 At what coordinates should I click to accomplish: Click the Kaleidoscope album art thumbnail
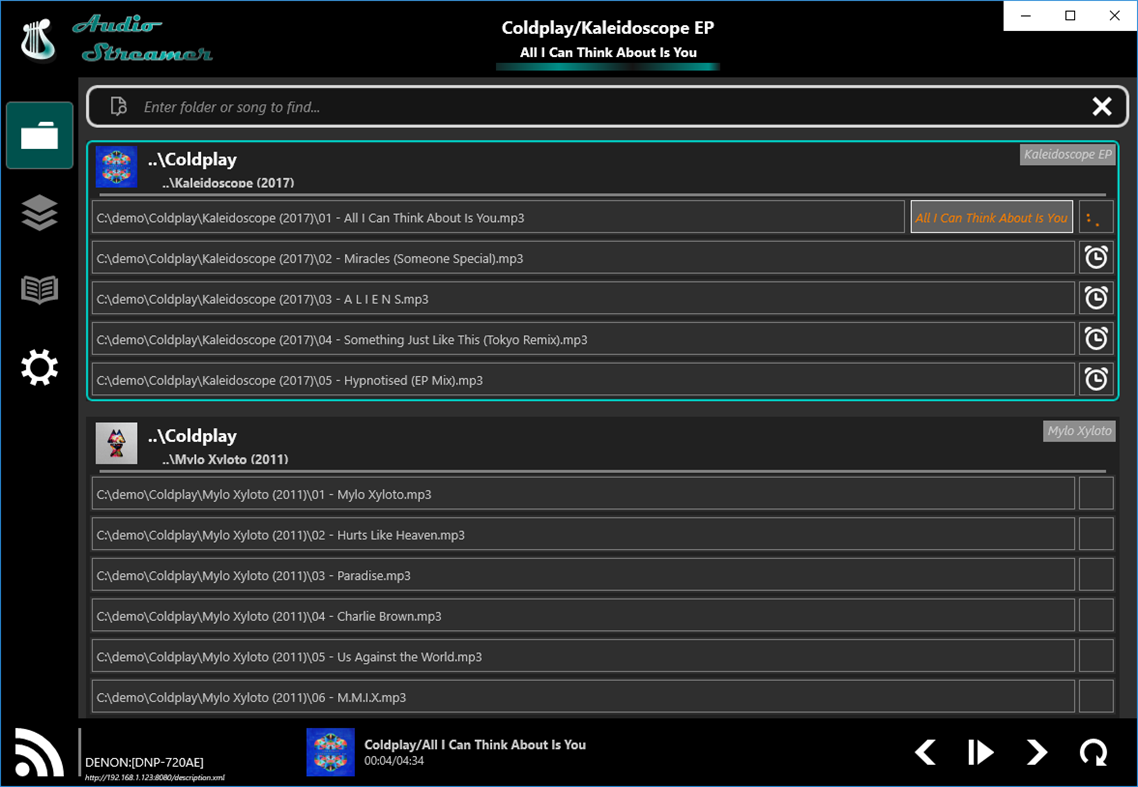pyautogui.click(x=117, y=166)
